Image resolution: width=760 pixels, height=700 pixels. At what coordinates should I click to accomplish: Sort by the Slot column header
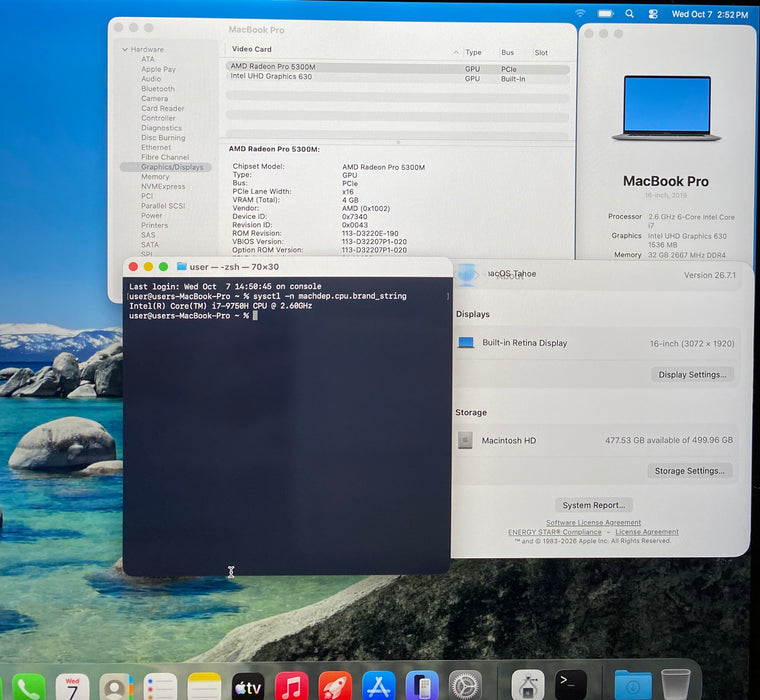click(541, 52)
